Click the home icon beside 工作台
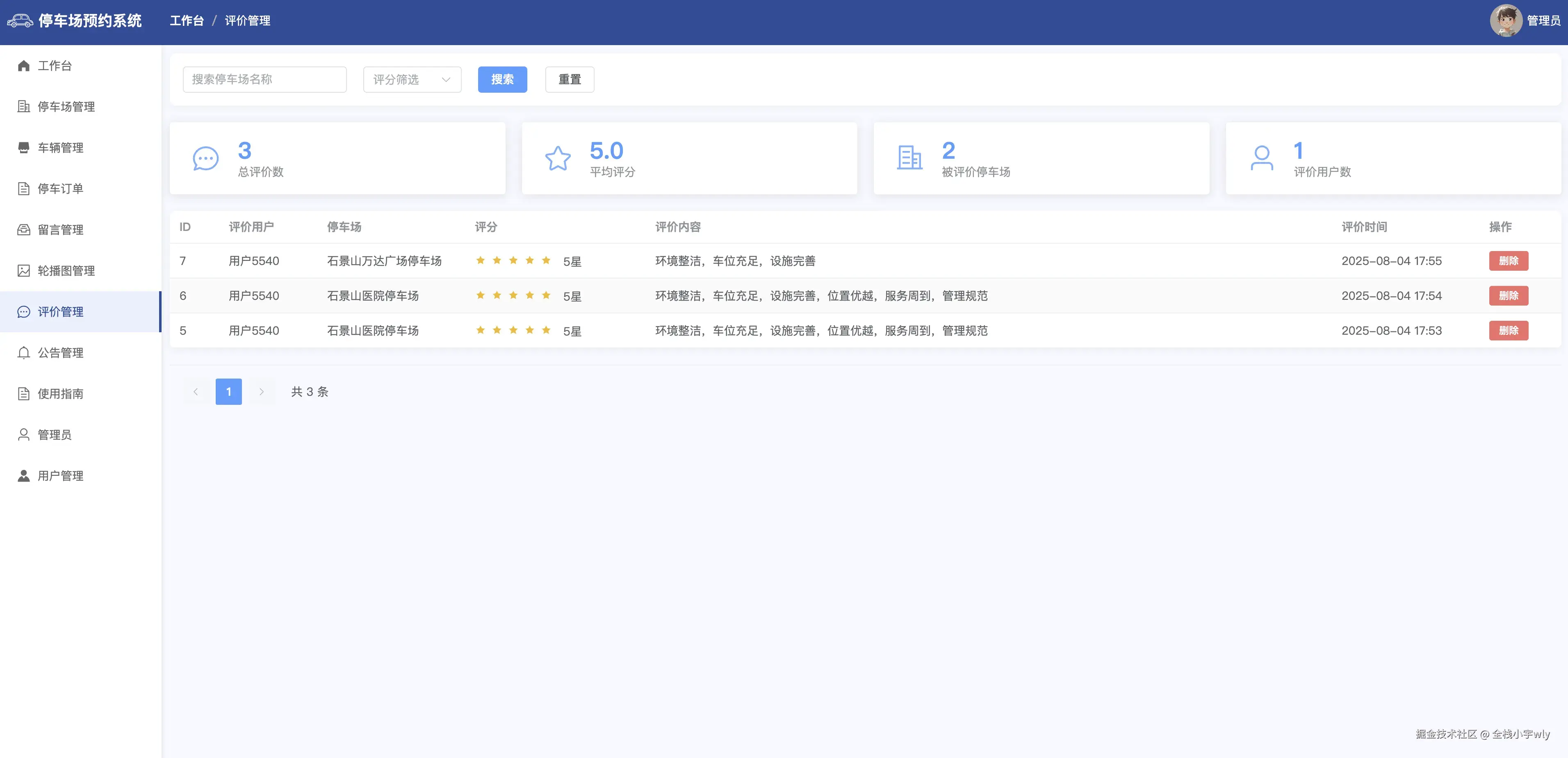Image resolution: width=1568 pixels, height=758 pixels. click(24, 66)
